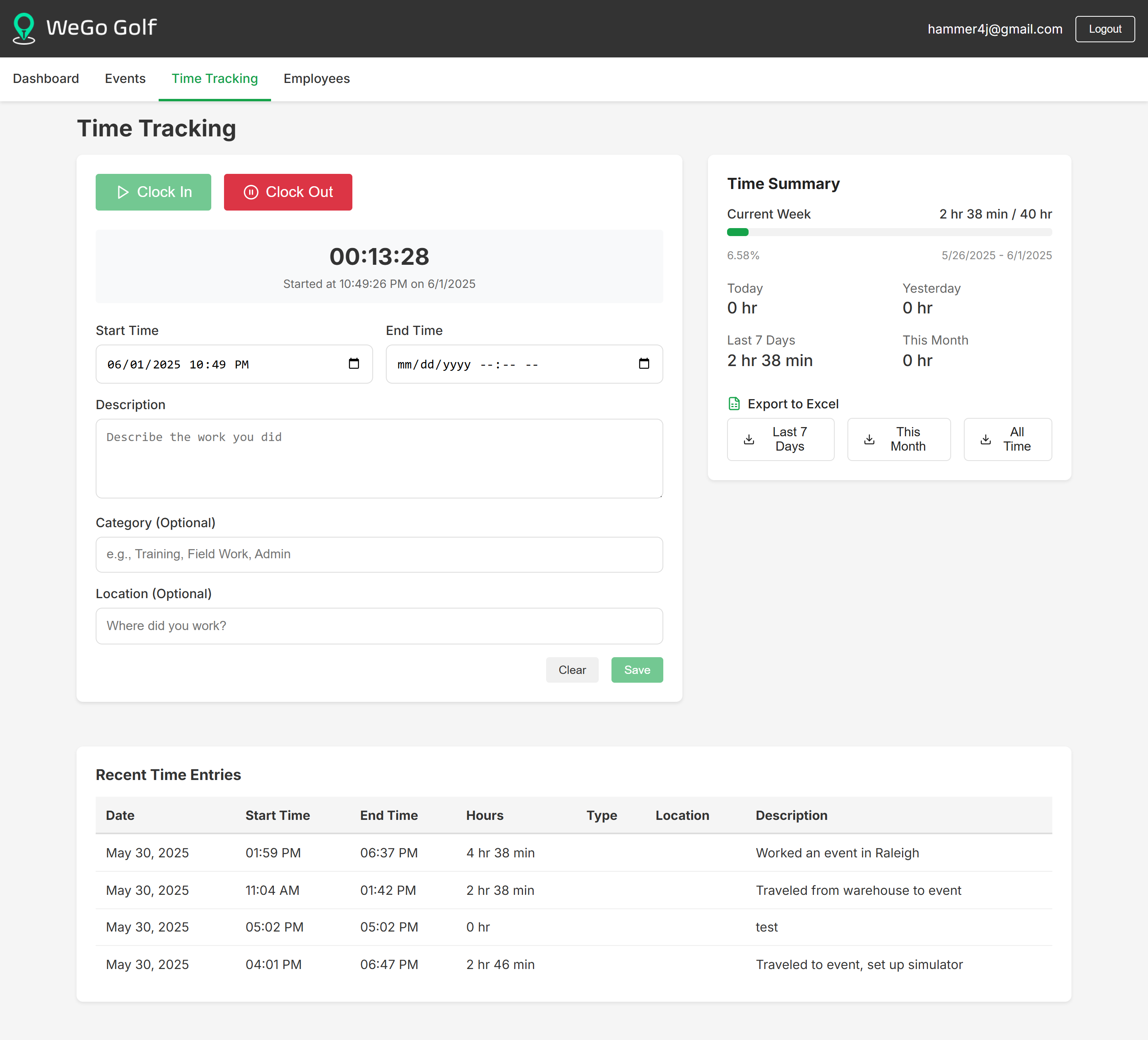Open the End Time calendar picker icon
The height and width of the screenshot is (1040, 1148).
click(x=644, y=363)
